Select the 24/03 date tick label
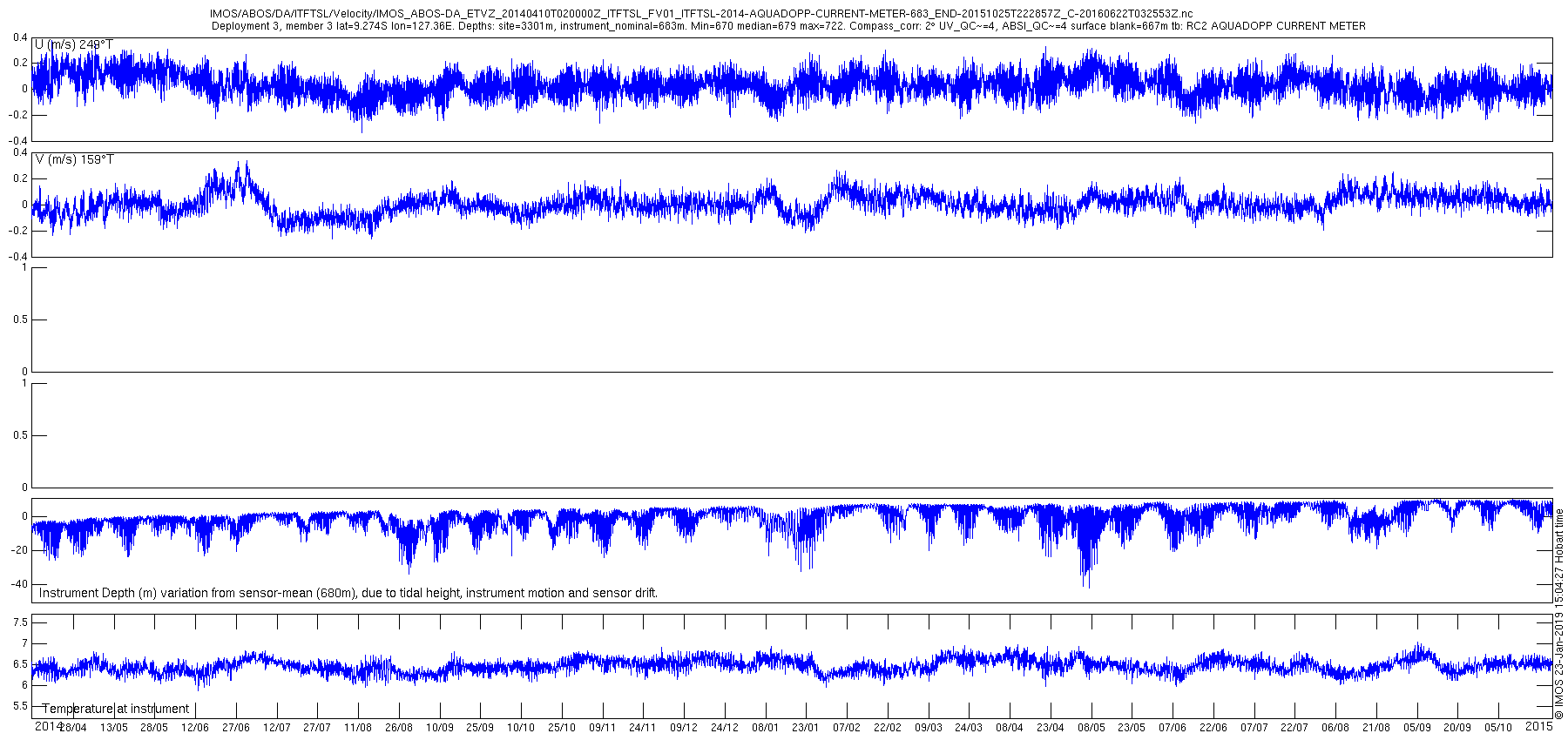Viewport: 1568px width, 740px height. click(x=969, y=728)
